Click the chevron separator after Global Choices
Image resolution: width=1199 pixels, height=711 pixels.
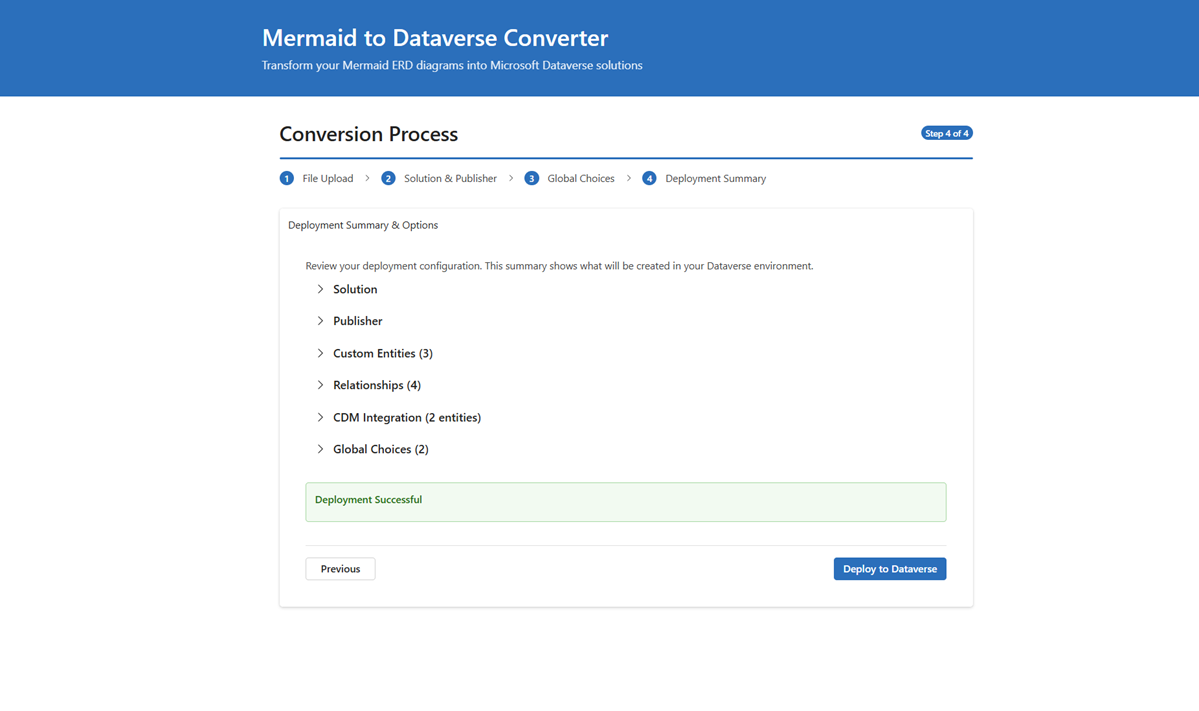click(x=629, y=177)
